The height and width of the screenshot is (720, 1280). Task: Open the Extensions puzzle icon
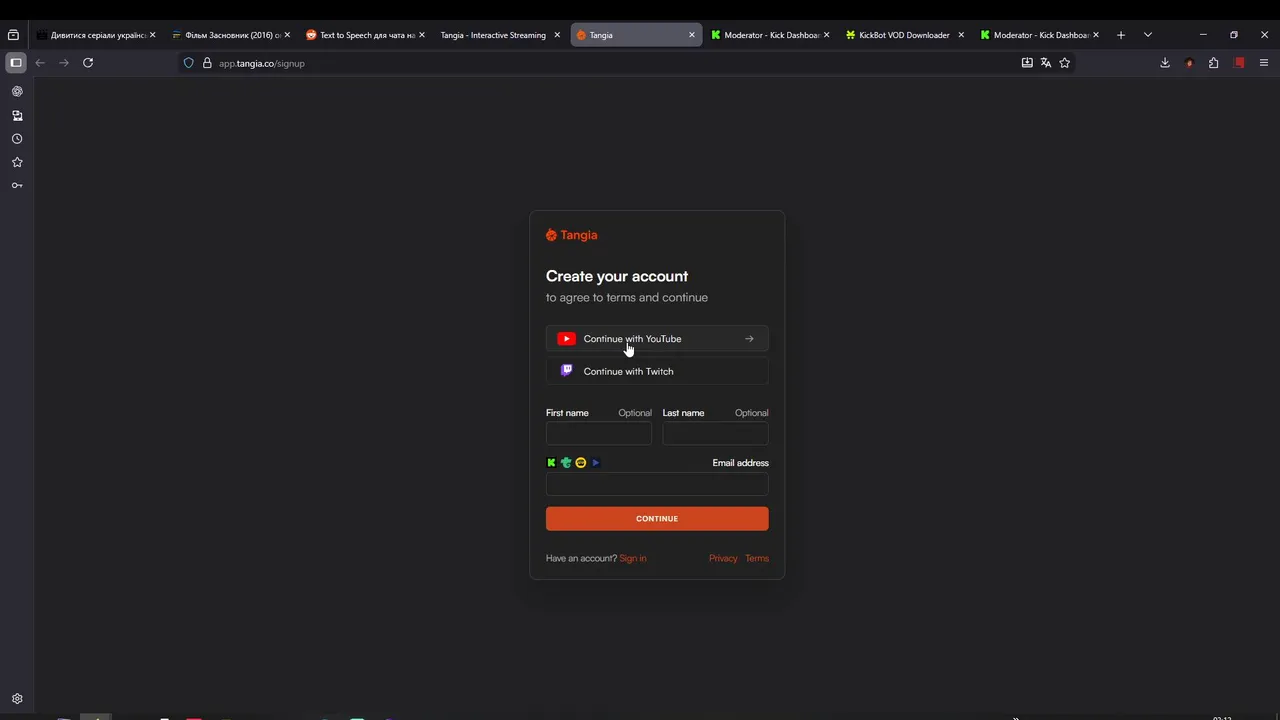pos(1214,62)
